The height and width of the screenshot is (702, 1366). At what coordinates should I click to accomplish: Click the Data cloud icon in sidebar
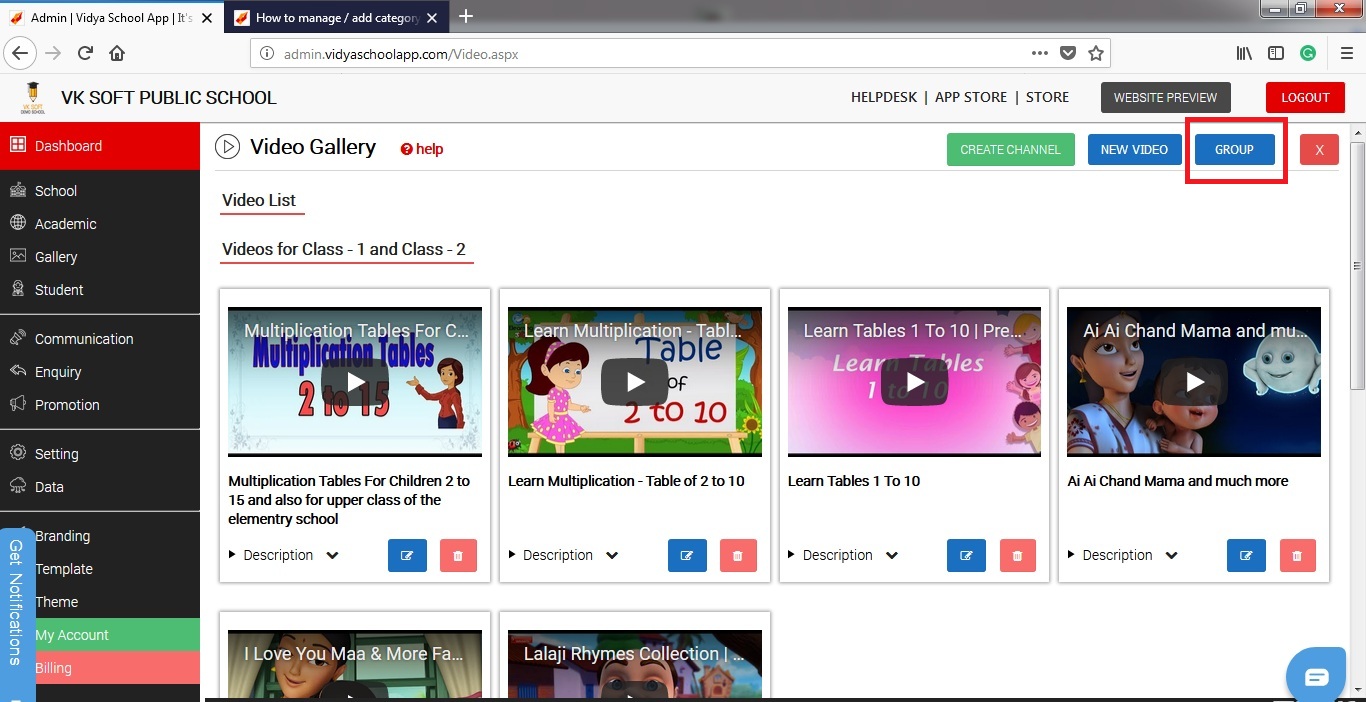17,486
